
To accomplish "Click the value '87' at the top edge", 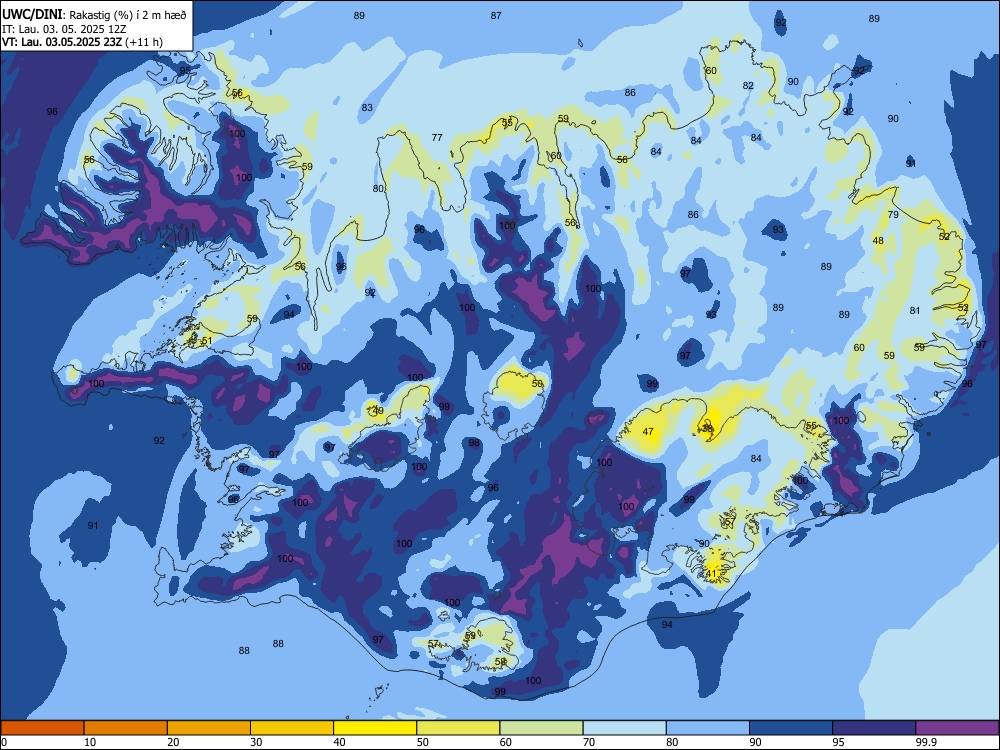I will (496, 15).
